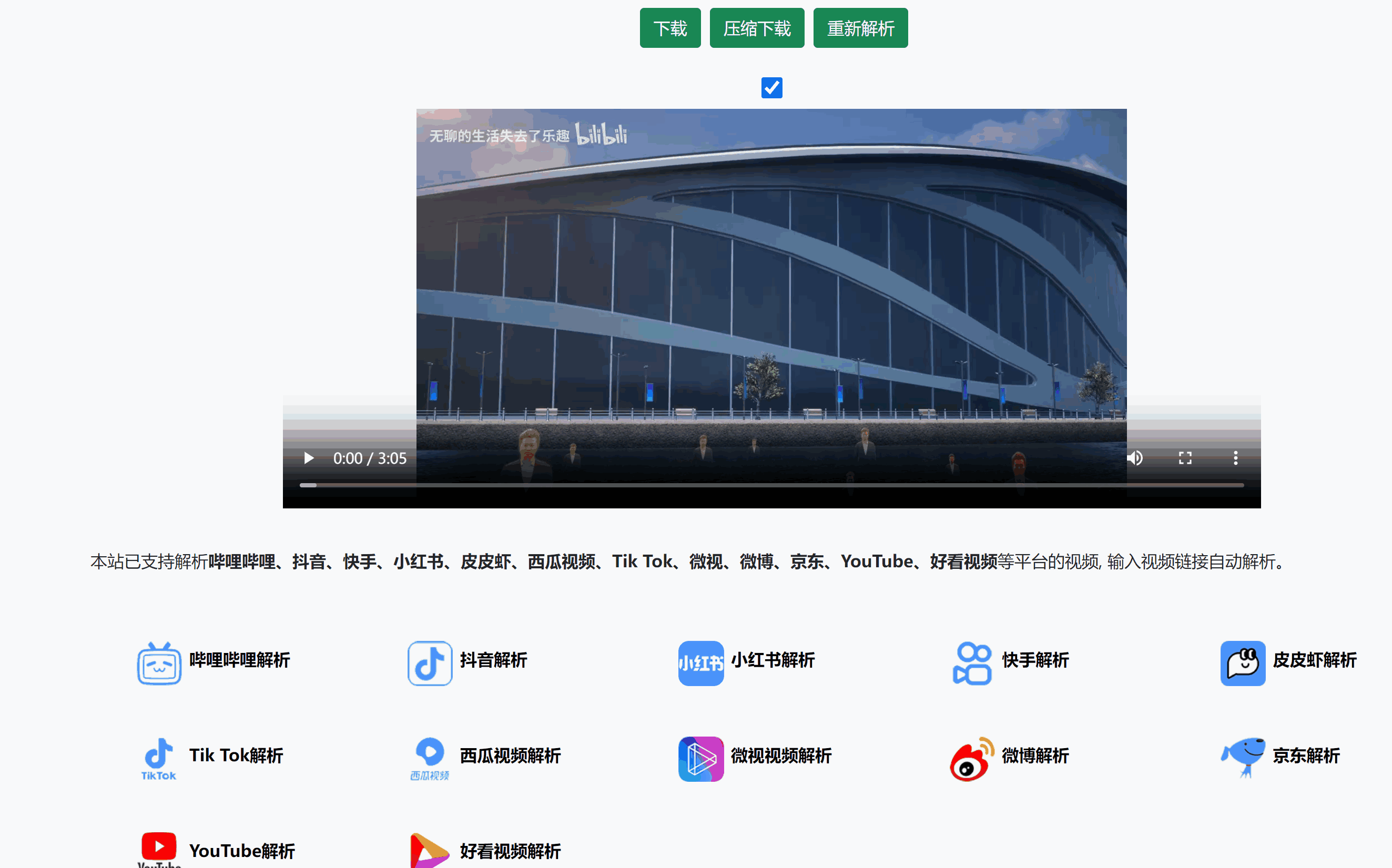Click the video progress bar
The width and height of the screenshot is (1392, 868).
coord(771,485)
